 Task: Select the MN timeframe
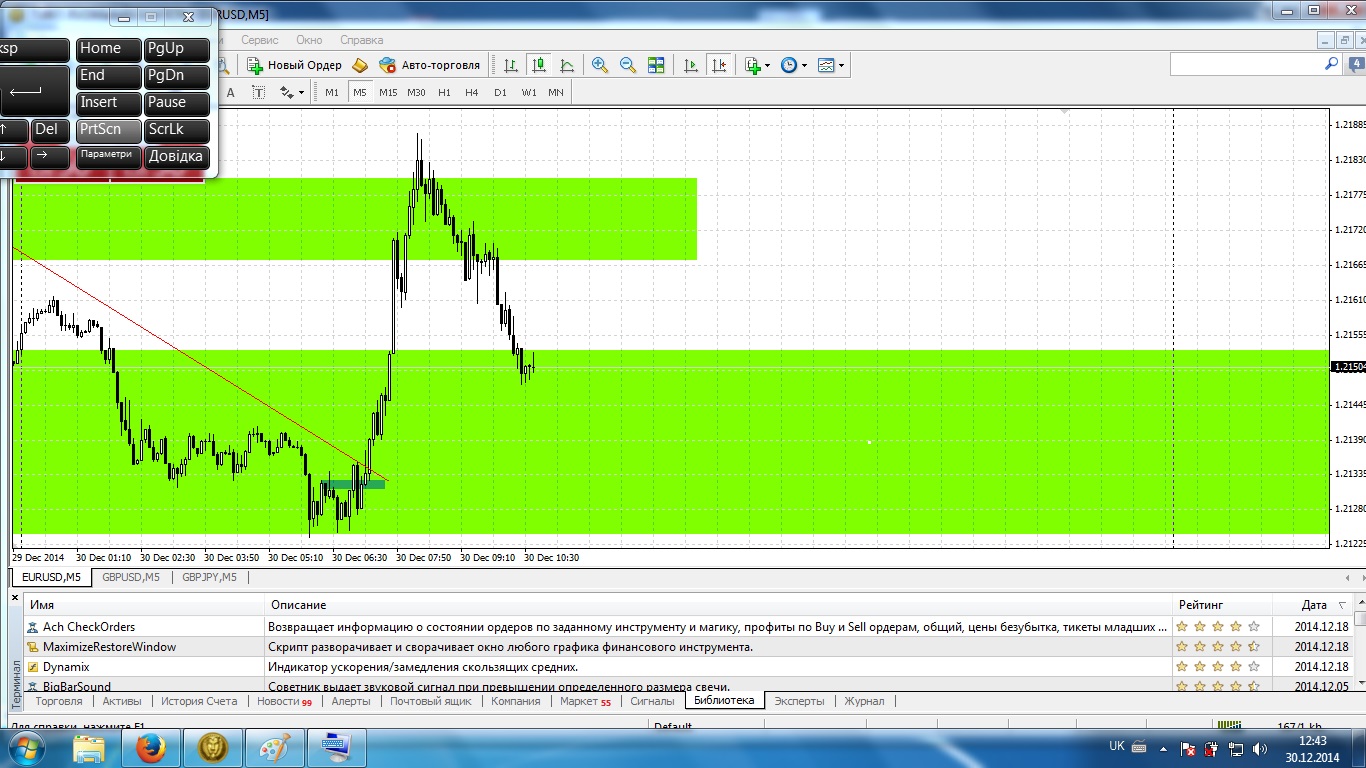pyautogui.click(x=556, y=92)
